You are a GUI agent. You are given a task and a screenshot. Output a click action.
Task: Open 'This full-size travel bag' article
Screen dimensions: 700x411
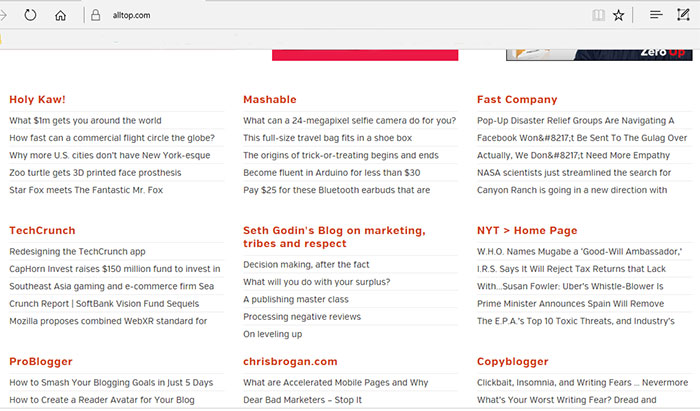[328, 138]
